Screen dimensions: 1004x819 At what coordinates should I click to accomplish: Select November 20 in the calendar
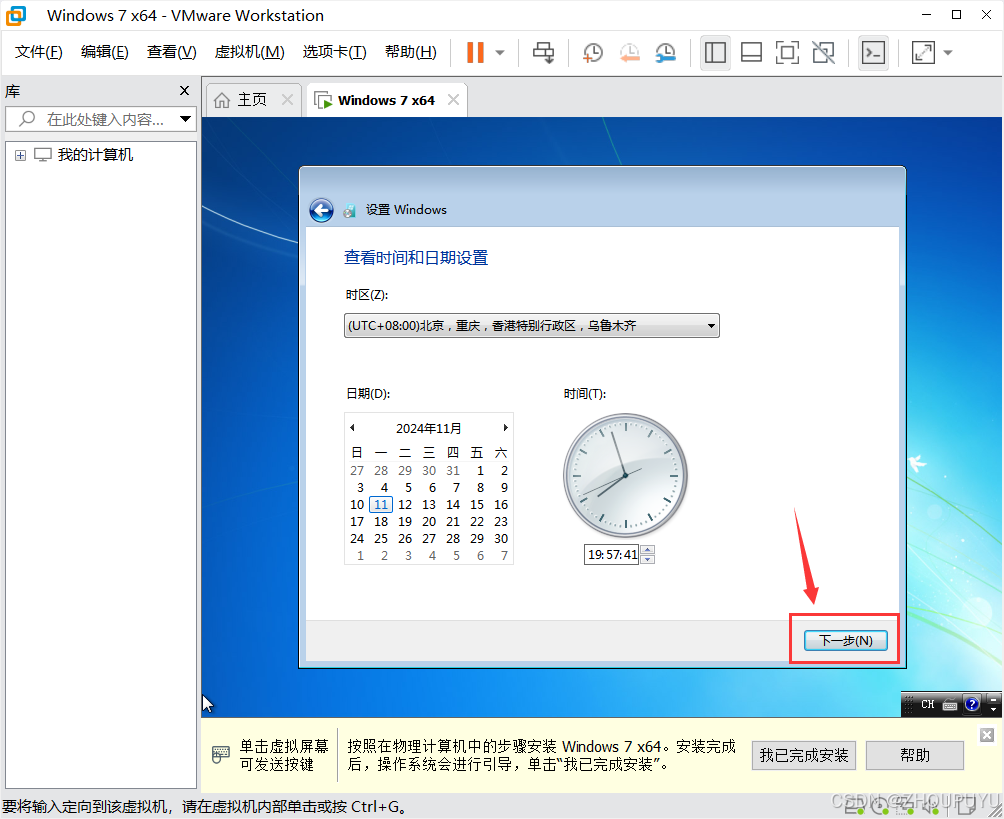[x=429, y=522]
